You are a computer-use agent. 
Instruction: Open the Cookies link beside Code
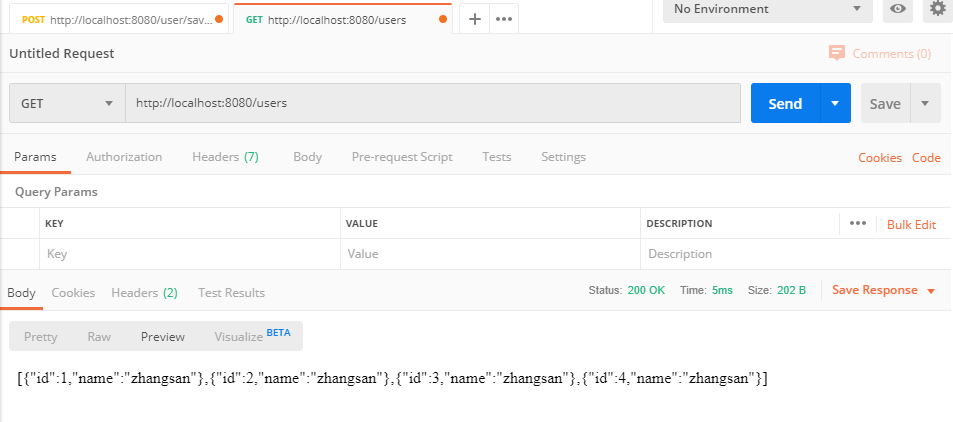pos(880,158)
